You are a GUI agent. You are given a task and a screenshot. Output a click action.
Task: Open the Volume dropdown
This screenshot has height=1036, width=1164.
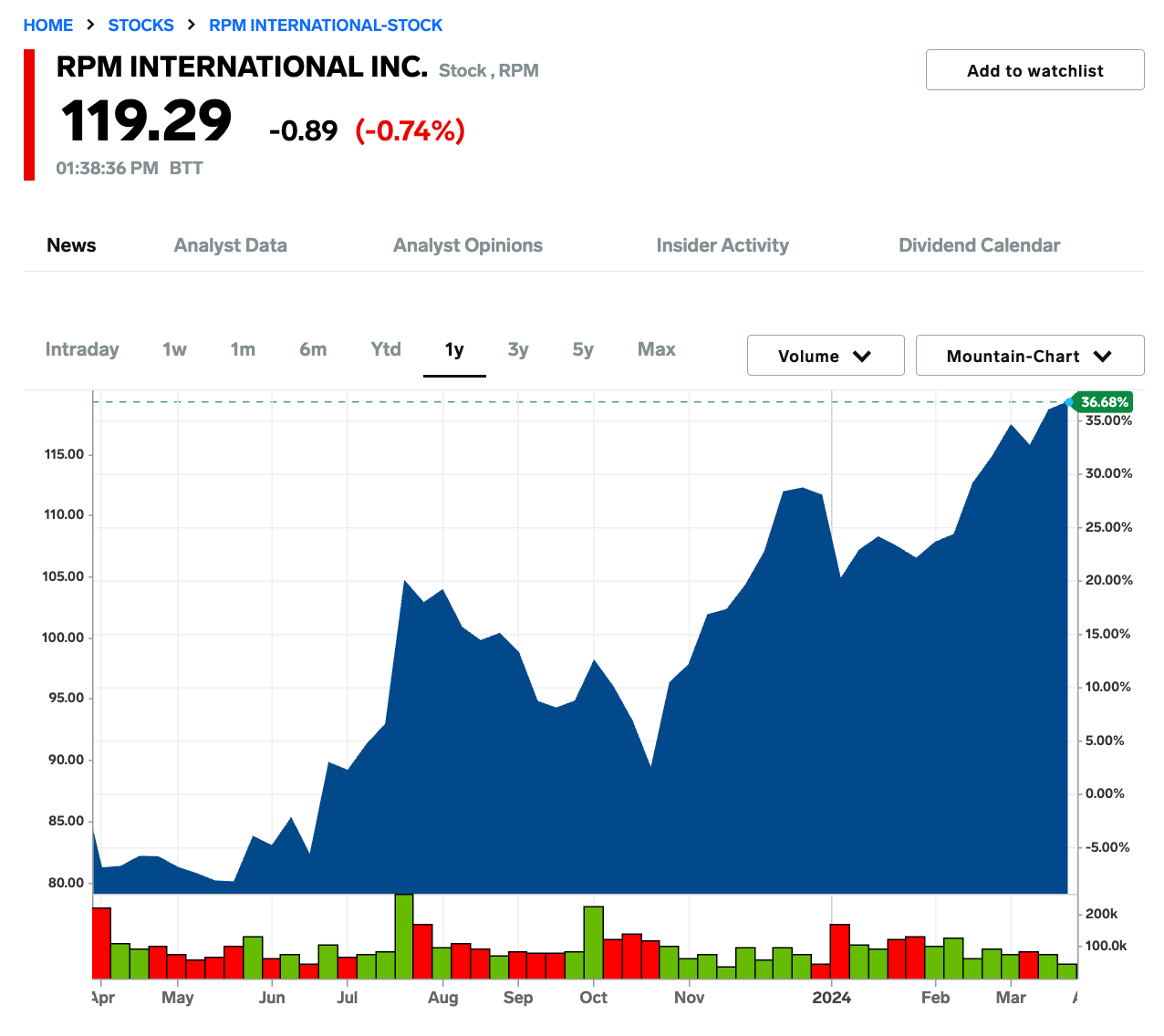pyautogui.click(x=824, y=356)
